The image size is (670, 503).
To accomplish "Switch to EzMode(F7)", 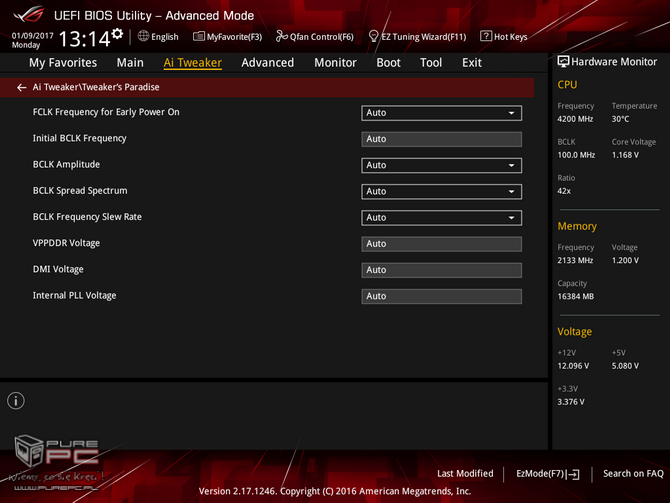I will [547, 474].
